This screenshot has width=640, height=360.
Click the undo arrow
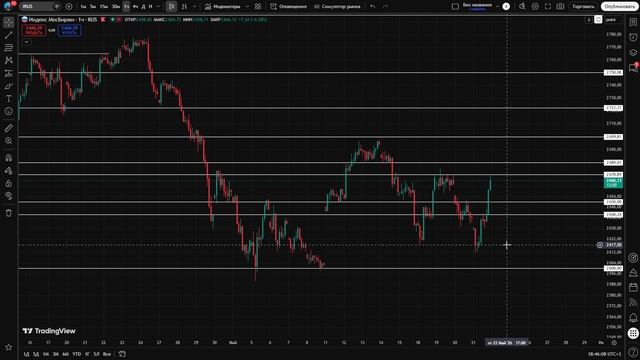click(372, 7)
